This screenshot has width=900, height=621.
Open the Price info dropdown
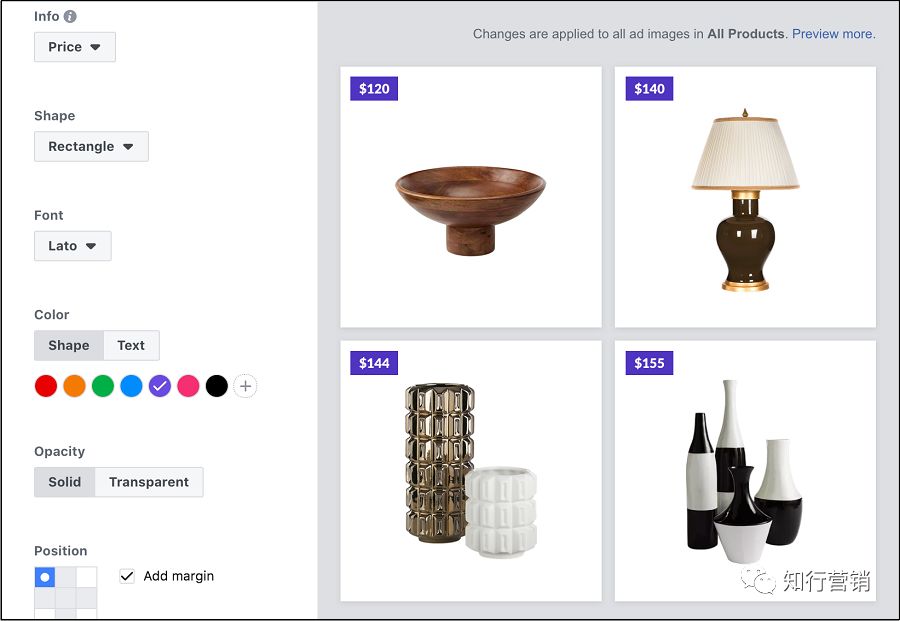point(75,47)
